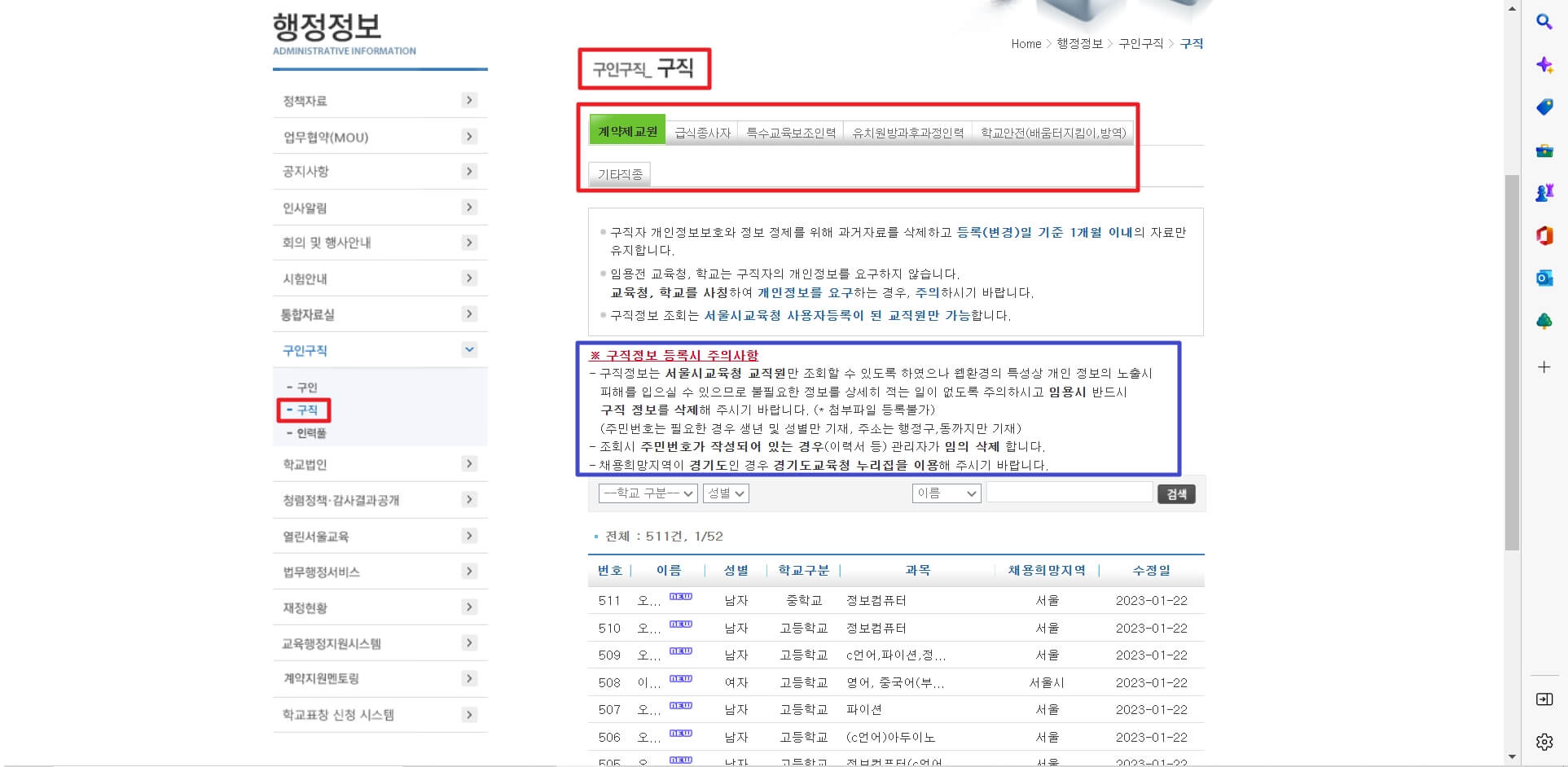Image resolution: width=1568 pixels, height=767 pixels.
Task: Open Copilot from the sidebar
Action: [x=1544, y=65]
